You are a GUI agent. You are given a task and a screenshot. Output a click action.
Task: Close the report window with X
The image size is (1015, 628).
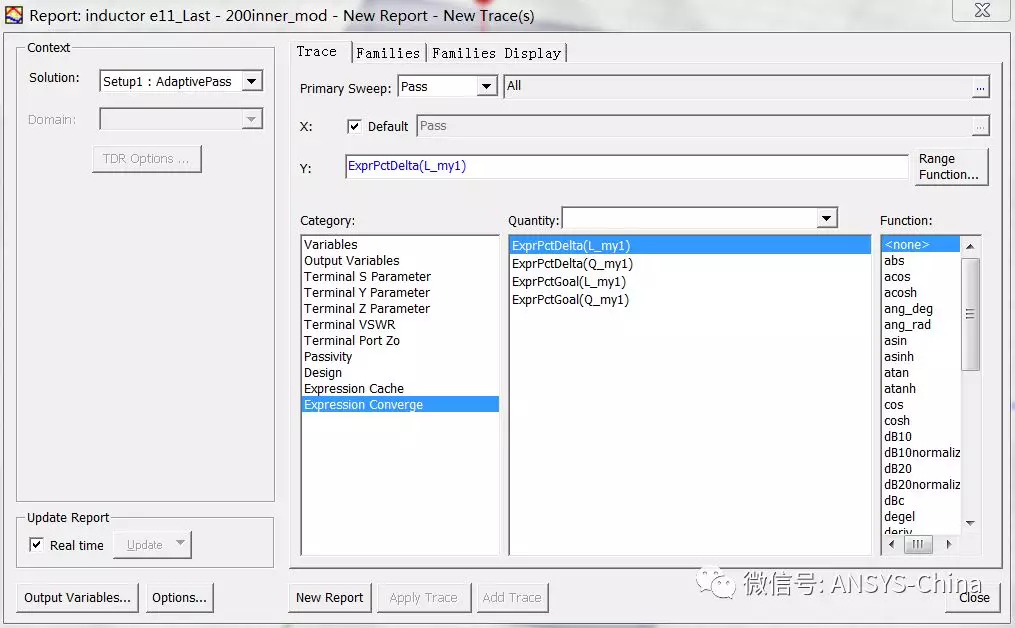click(x=981, y=10)
